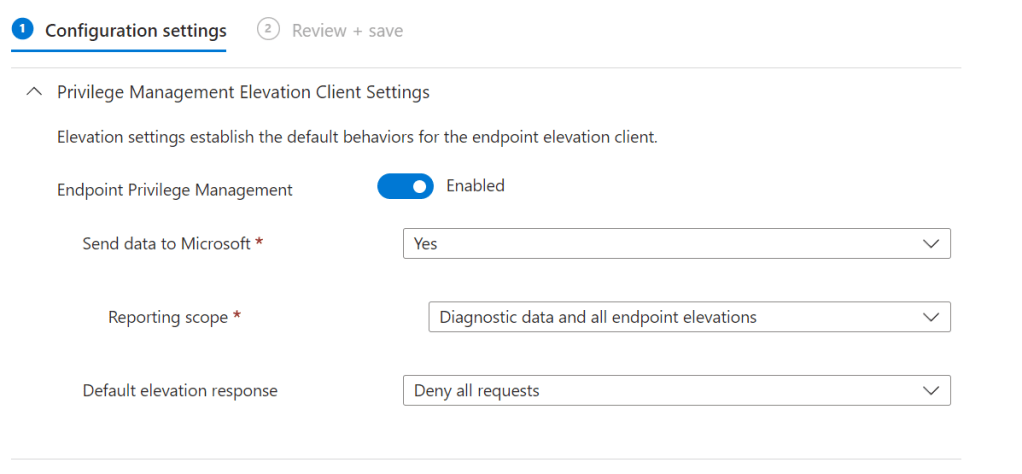
Task: Open the Review + save tab
Action: [x=347, y=31]
